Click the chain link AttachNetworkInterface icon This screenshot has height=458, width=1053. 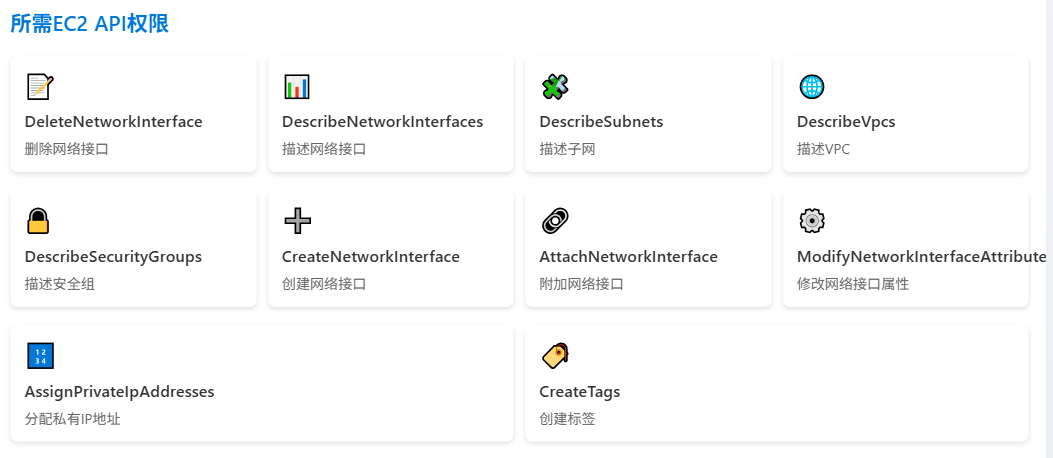(x=555, y=221)
